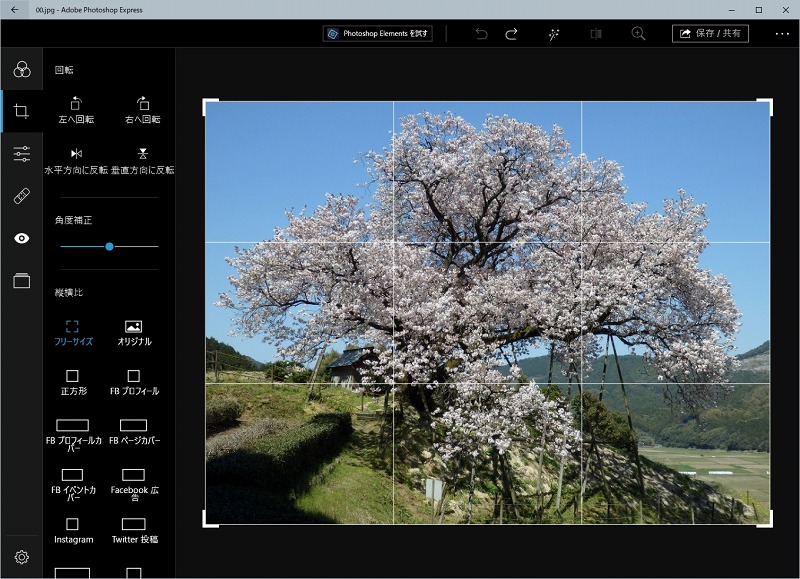Click the 回転 section heading
Image resolution: width=800 pixels, height=579 pixels.
click(x=64, y=70)
